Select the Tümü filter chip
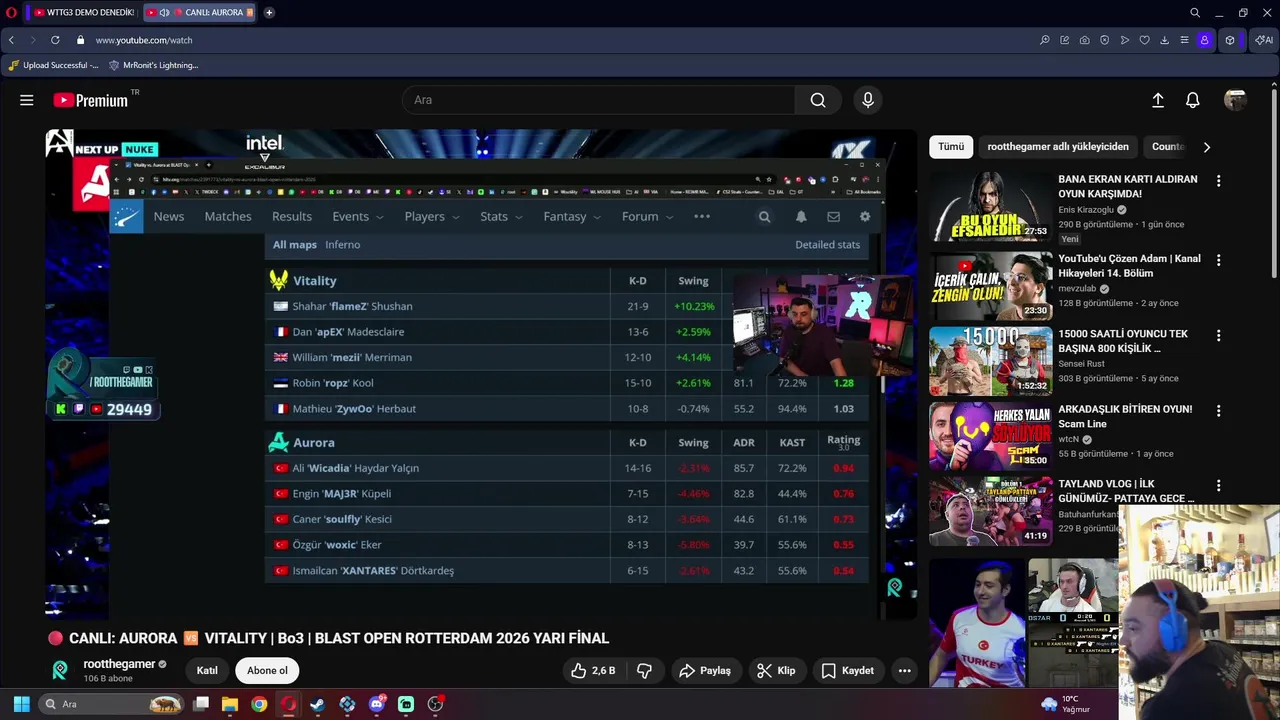1280x720 pixels. (951, 147)
